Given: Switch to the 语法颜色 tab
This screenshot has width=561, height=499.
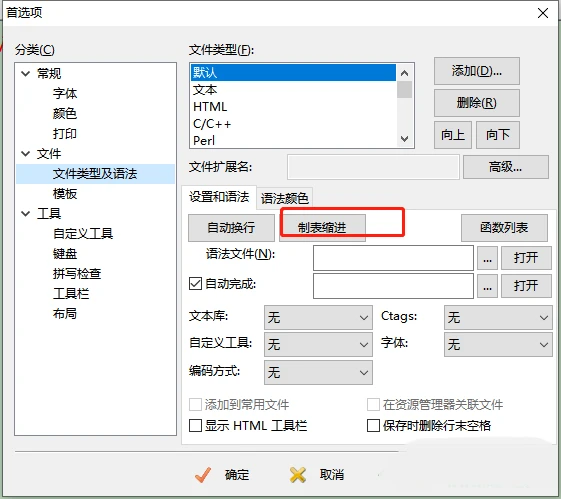Looking at the screenshot, I should coord(284,198).
